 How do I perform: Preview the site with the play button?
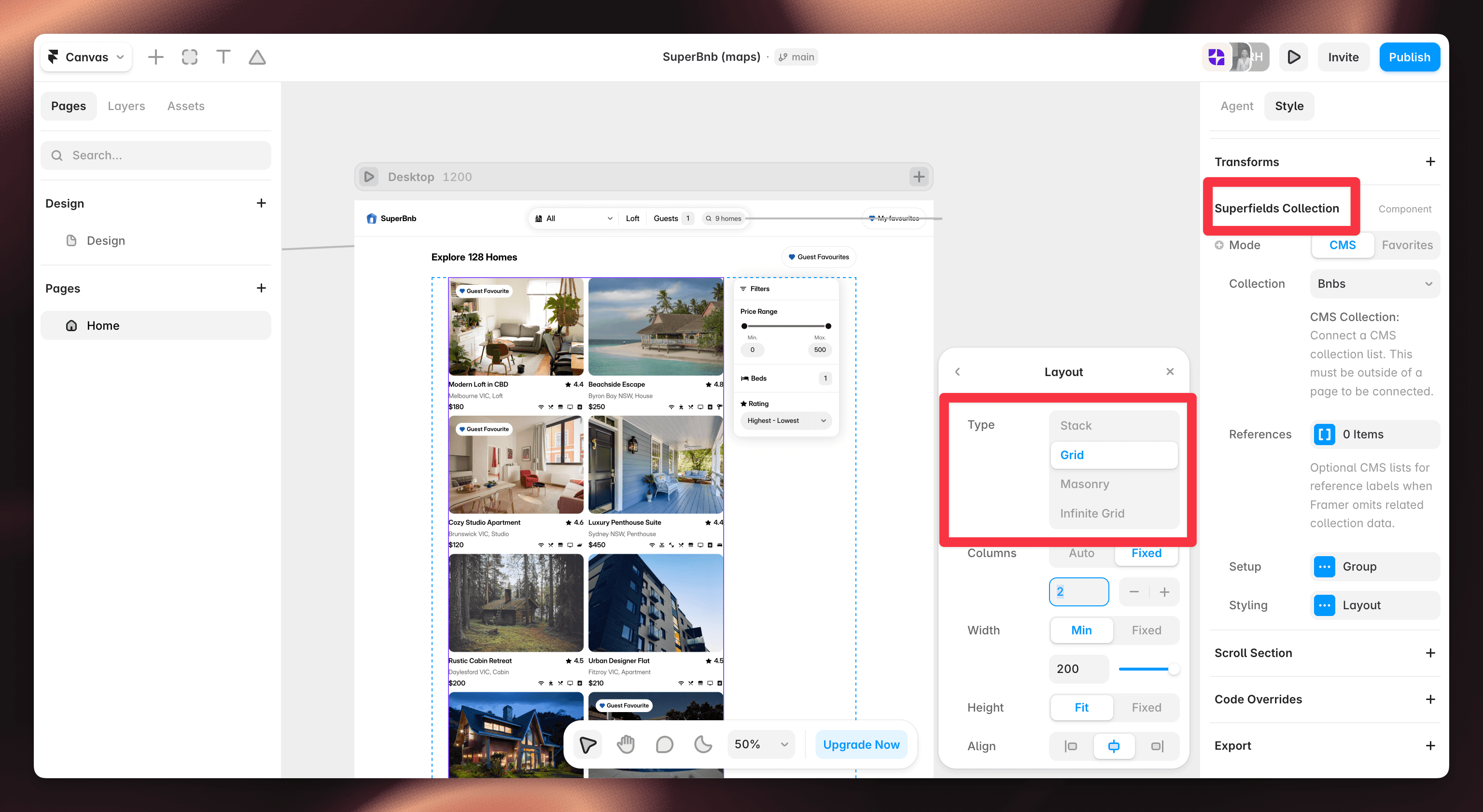[1294, 57]
